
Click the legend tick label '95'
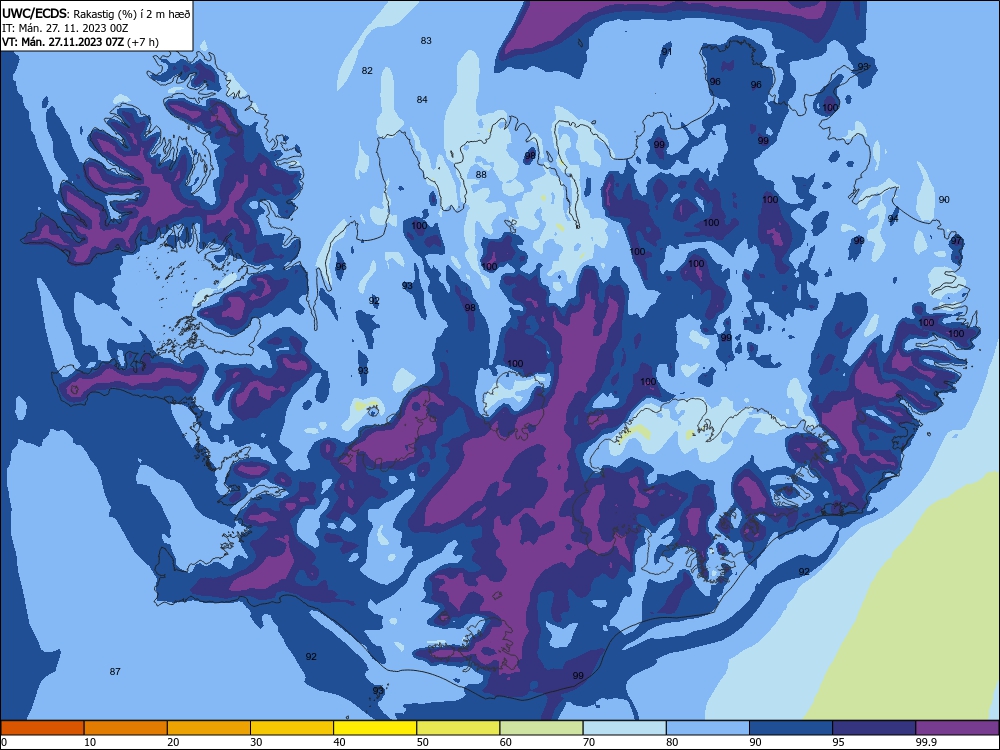(839, 742)
